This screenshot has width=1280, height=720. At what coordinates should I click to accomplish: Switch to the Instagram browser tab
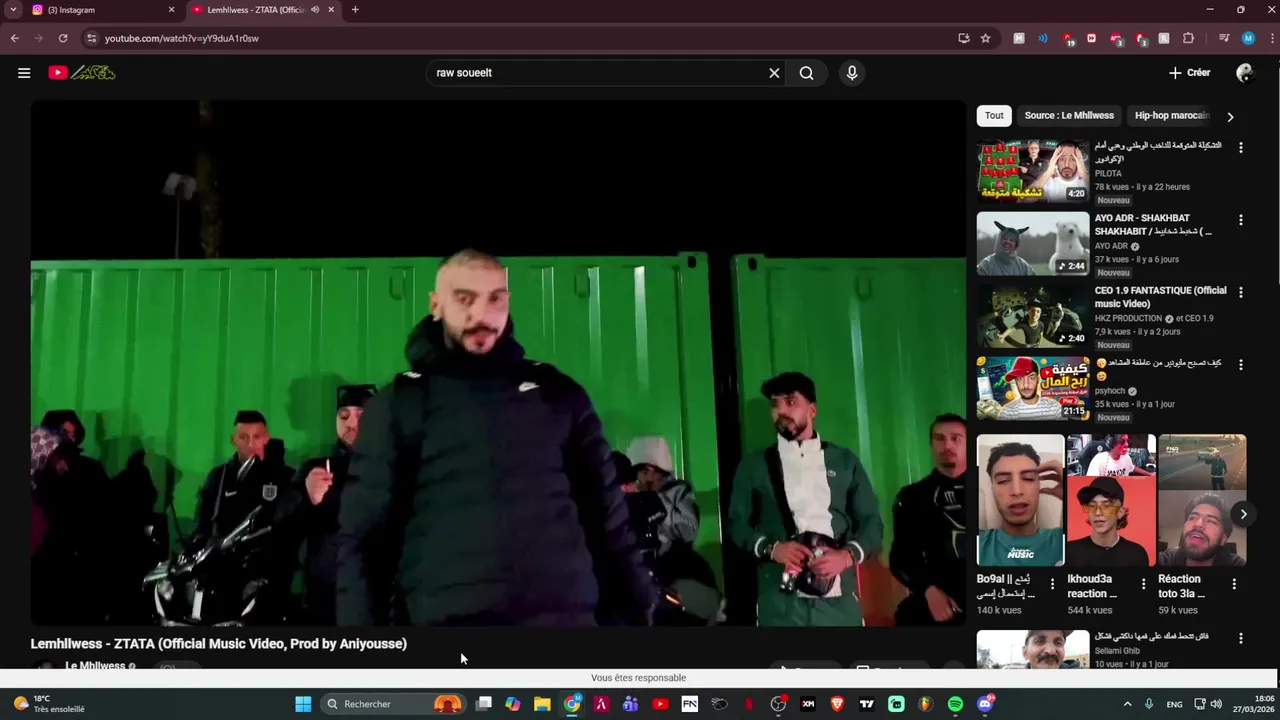(x=102, y=10)
